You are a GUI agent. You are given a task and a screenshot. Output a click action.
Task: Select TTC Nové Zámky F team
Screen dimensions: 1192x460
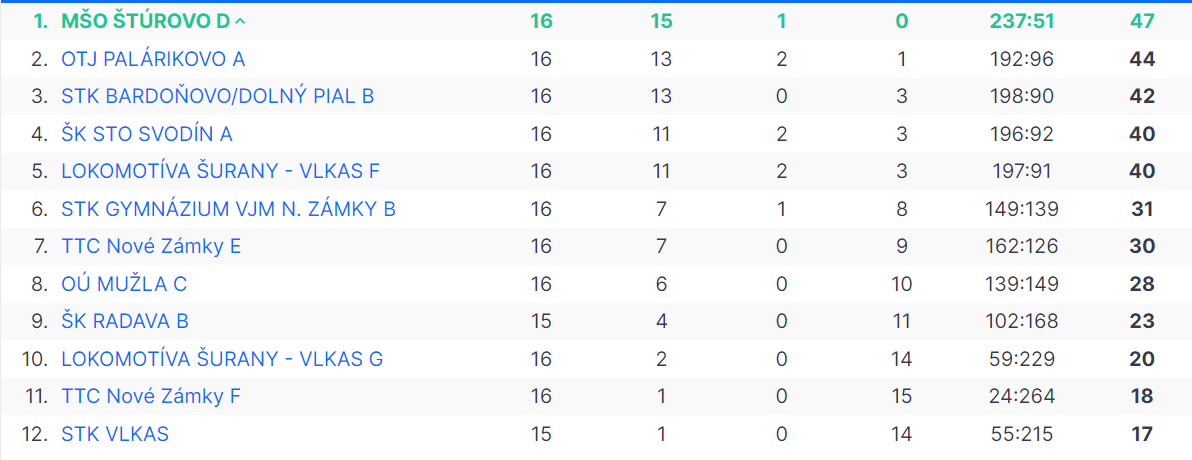(x=151, y=396)
